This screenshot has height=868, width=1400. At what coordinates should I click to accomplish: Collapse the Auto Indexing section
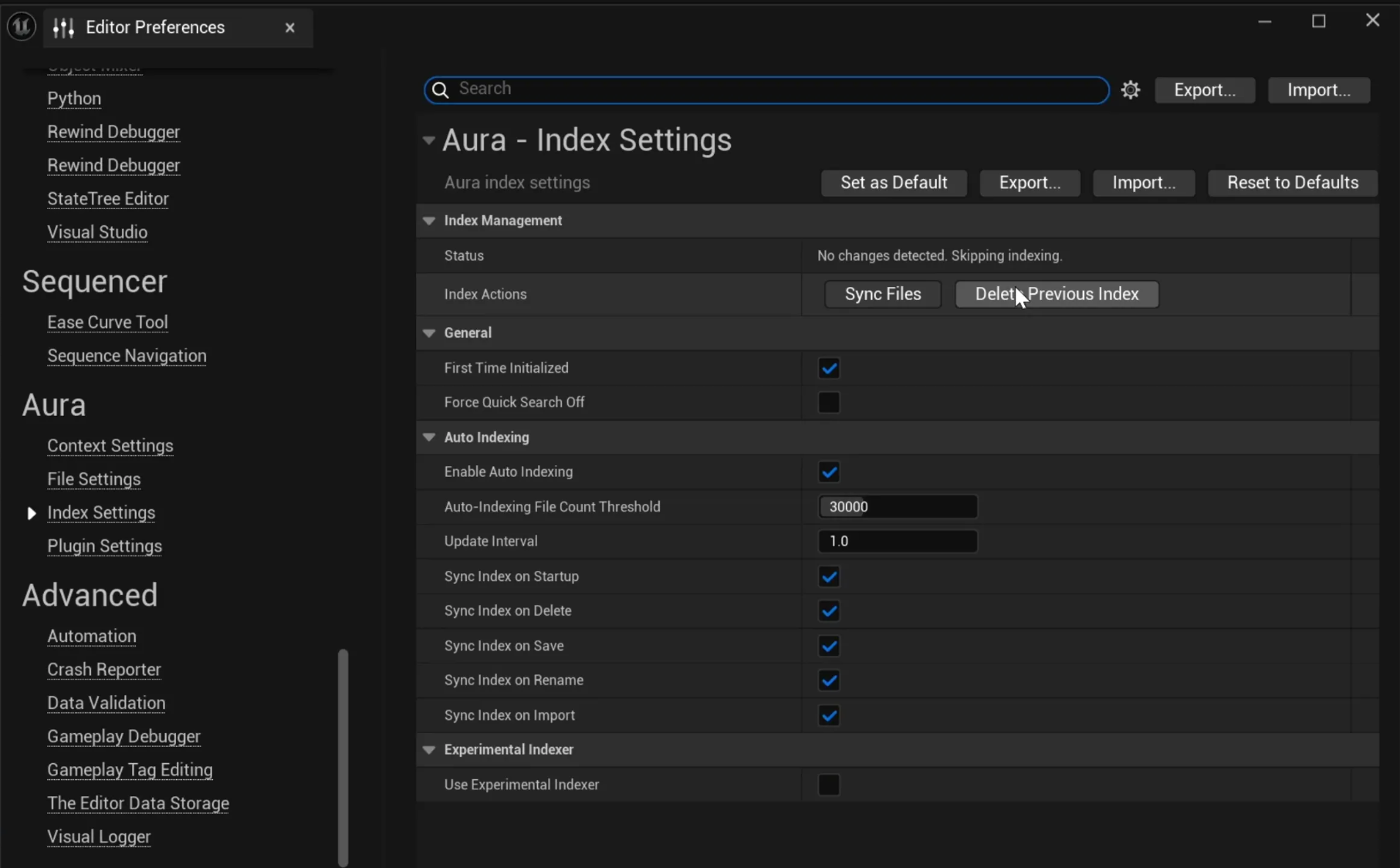tap(429, 437)
